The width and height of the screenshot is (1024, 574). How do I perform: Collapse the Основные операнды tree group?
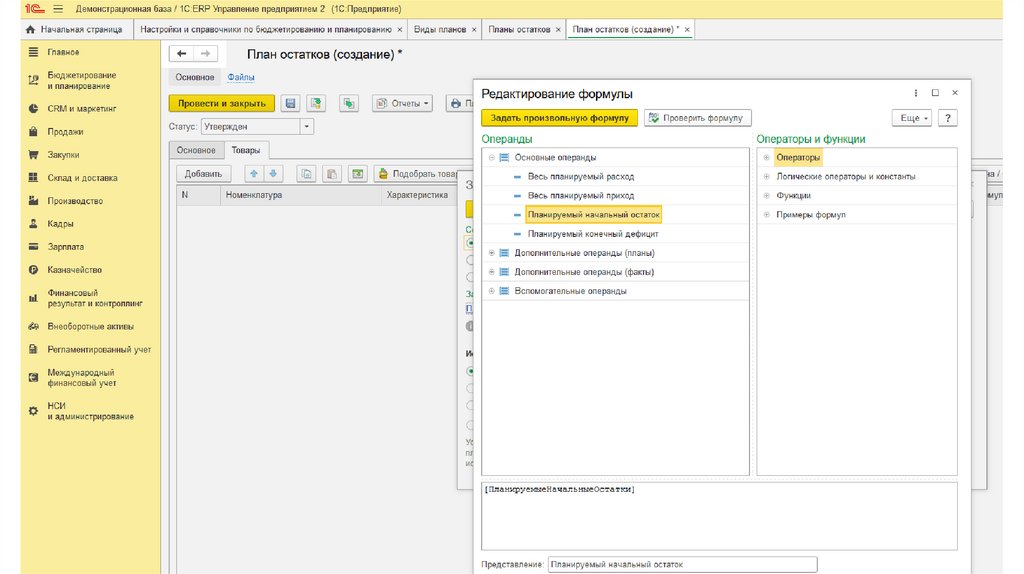[x=491, y=158]
